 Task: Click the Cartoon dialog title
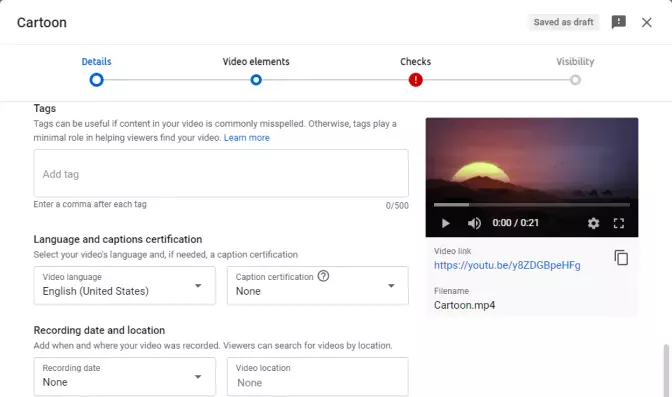(x=42, y=22)
